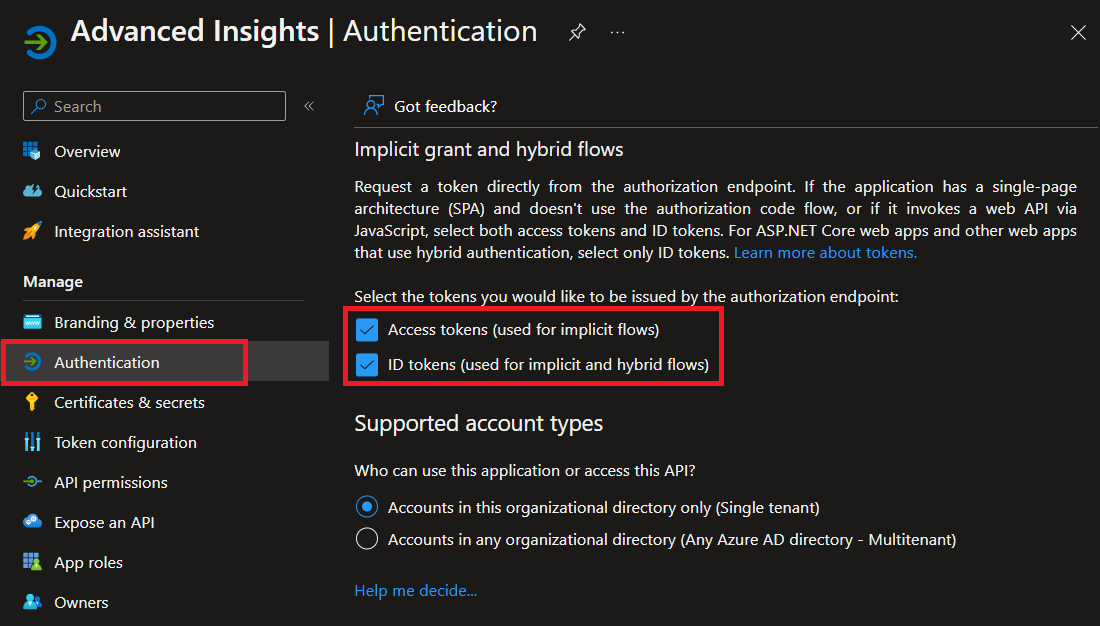The width and height of the screenshot is (1100, 626).
Task: Click the Quickstart cloud icon
Action: pos(33,191)
